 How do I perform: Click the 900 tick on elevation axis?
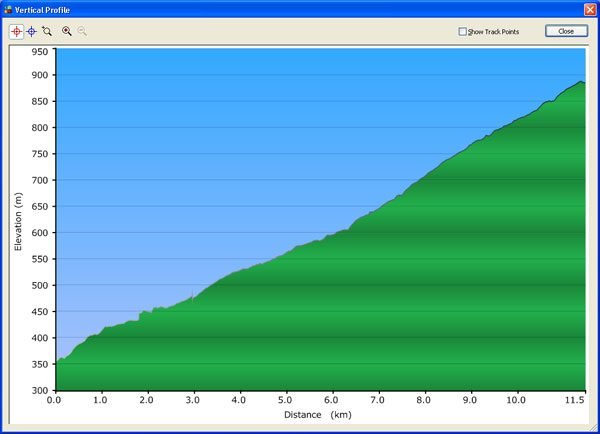pos(40,75)
